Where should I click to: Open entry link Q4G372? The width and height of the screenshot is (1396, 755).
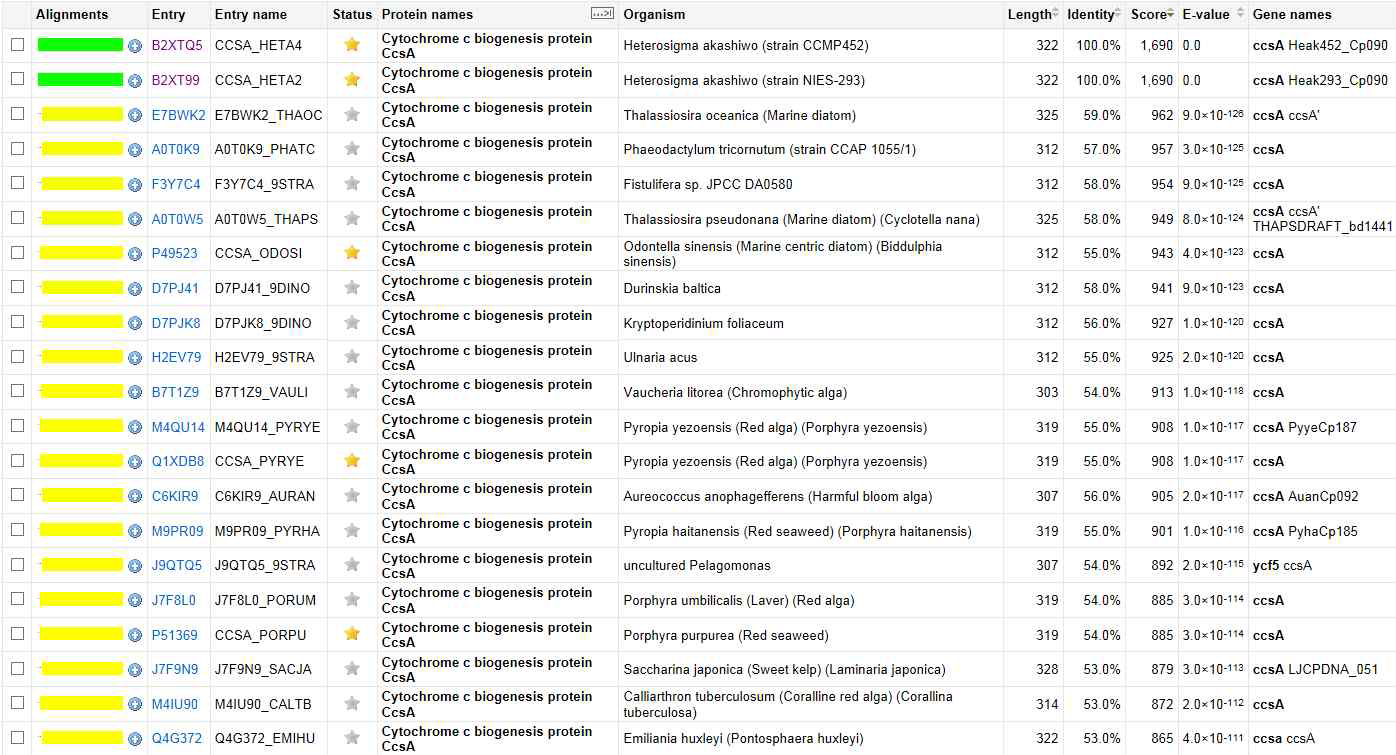point(177,739)
